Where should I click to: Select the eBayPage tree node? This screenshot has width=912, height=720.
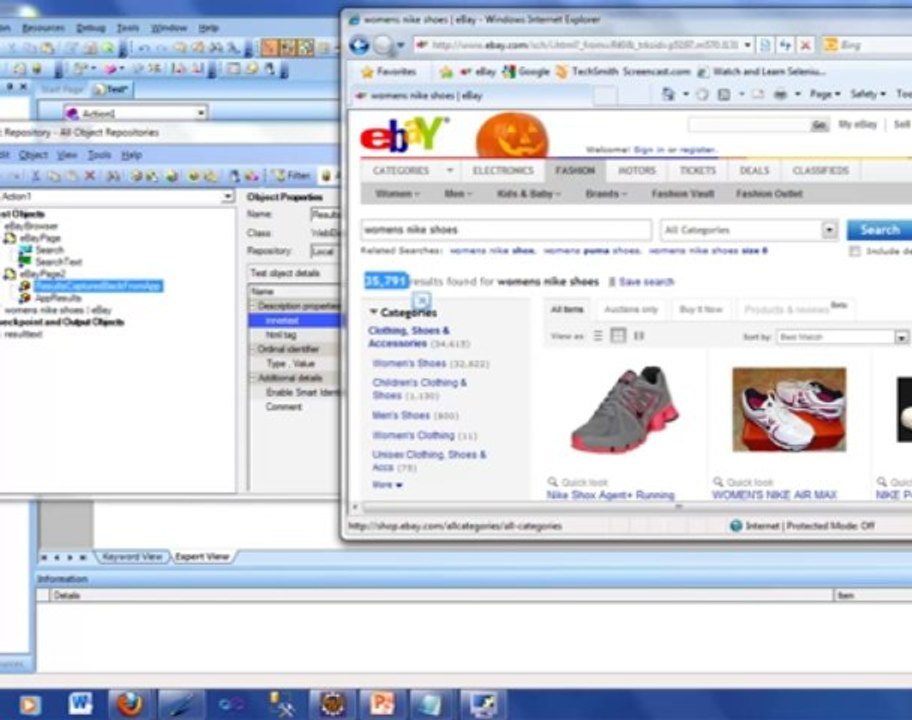pyautogui.click(x=40, y=238)
